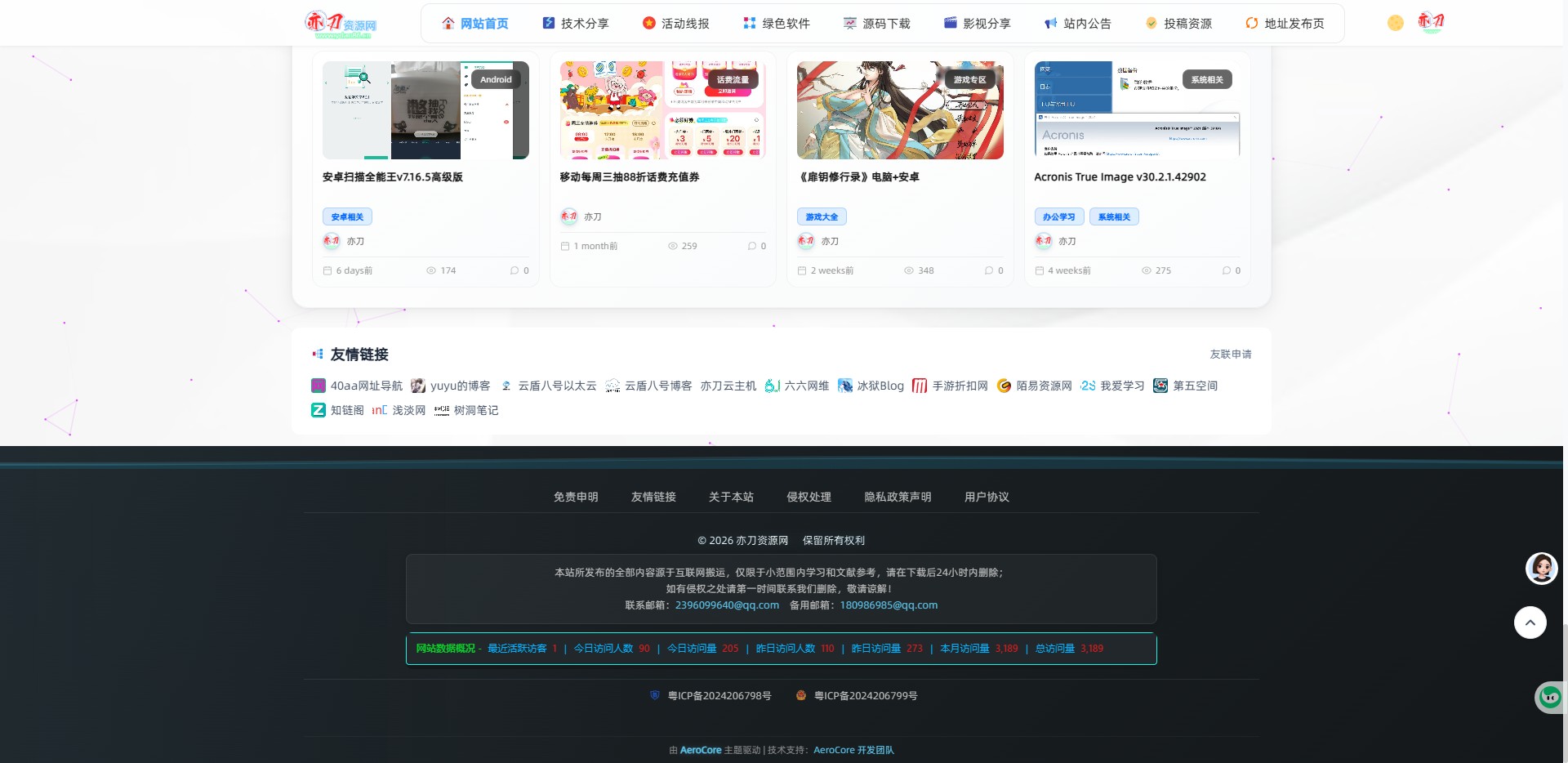Screen dimensions: 1568x763
Task: Click the 游戏大全 category tag
Action: 822,216
